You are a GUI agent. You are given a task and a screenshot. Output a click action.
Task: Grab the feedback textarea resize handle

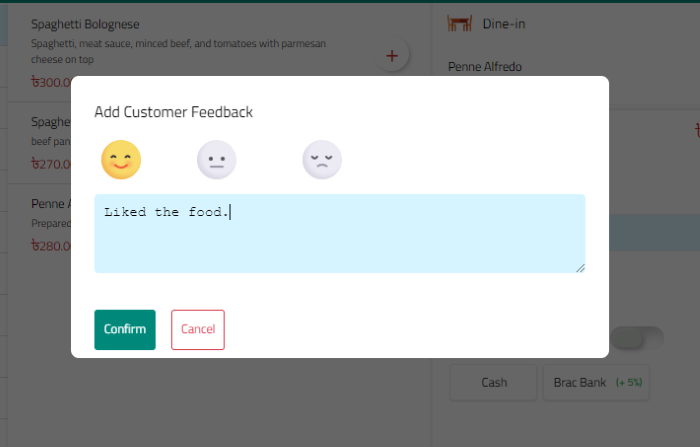pos(579,267)
